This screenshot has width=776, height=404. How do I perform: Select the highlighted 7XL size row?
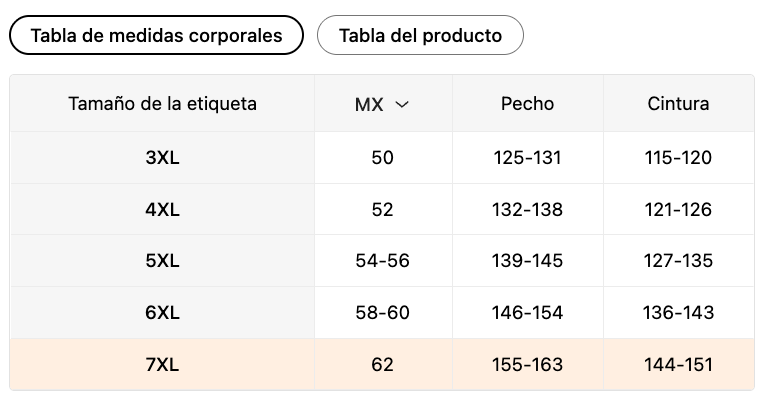click(x=382, y=364)
